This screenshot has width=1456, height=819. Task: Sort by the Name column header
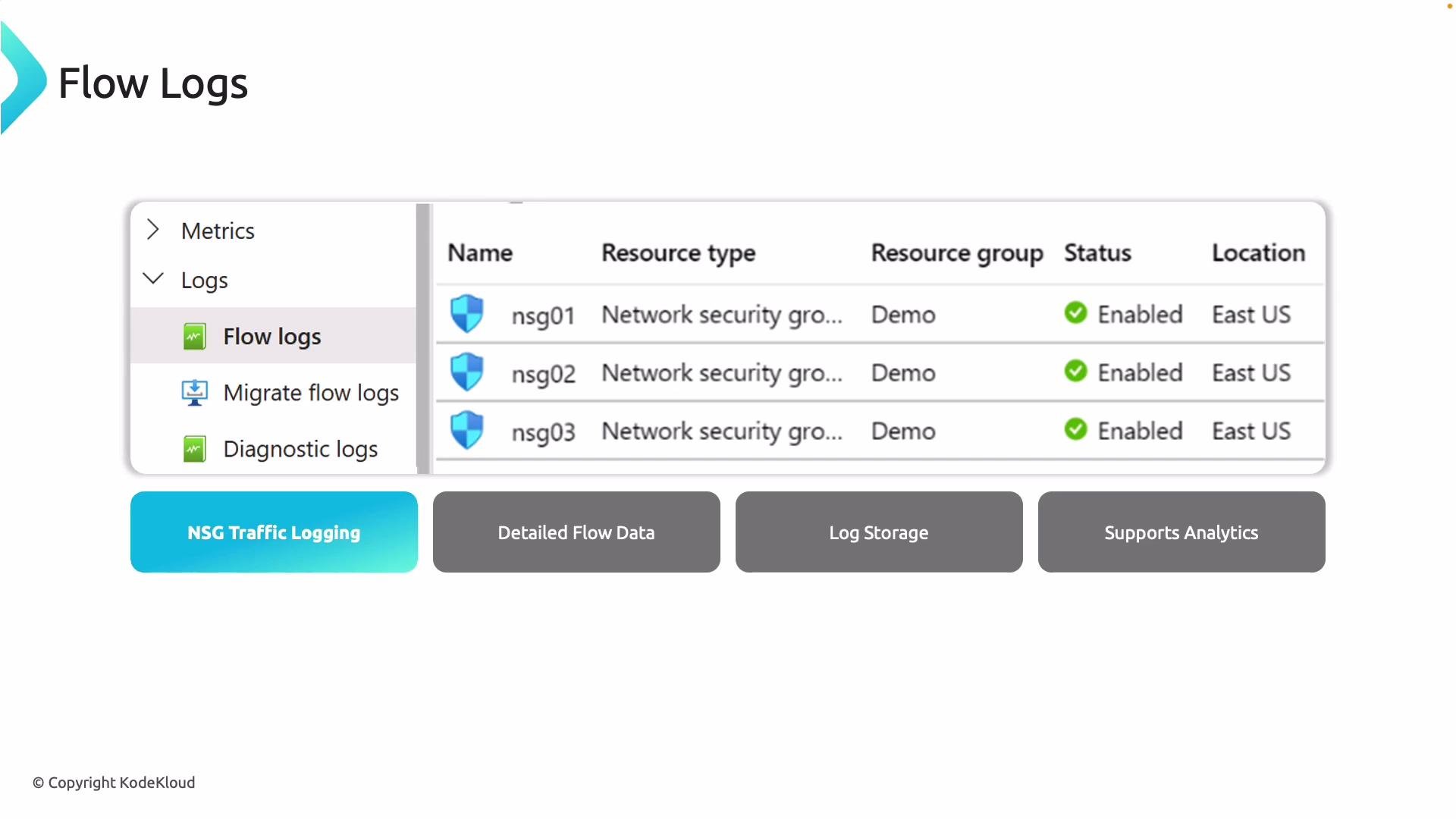click(x=480, y=253)
